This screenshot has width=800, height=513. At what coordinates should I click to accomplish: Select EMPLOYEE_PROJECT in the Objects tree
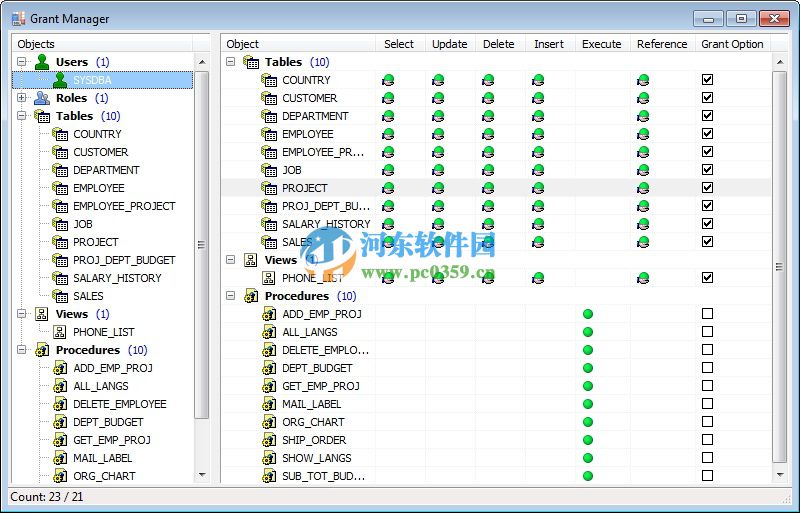point(124,206)
